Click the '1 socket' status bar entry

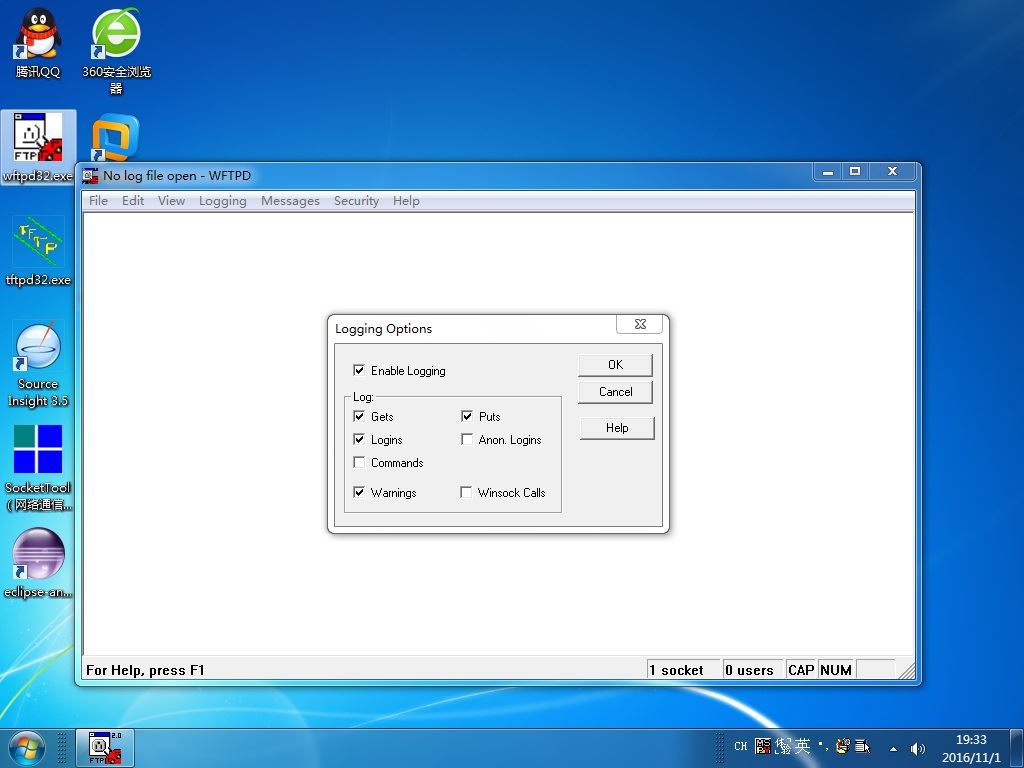point(683,670)
